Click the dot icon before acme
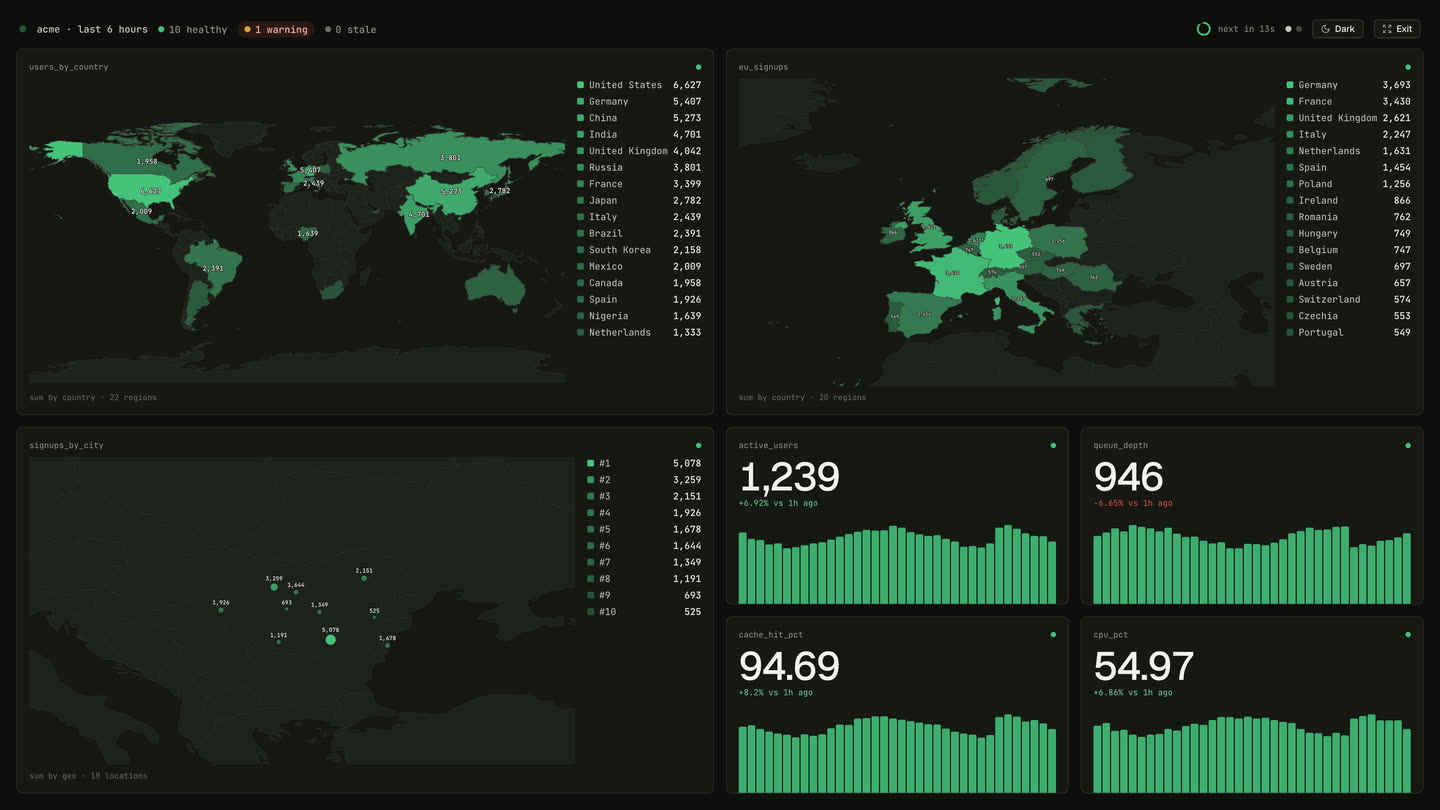Screen dimensions: 1440x810 23,29
